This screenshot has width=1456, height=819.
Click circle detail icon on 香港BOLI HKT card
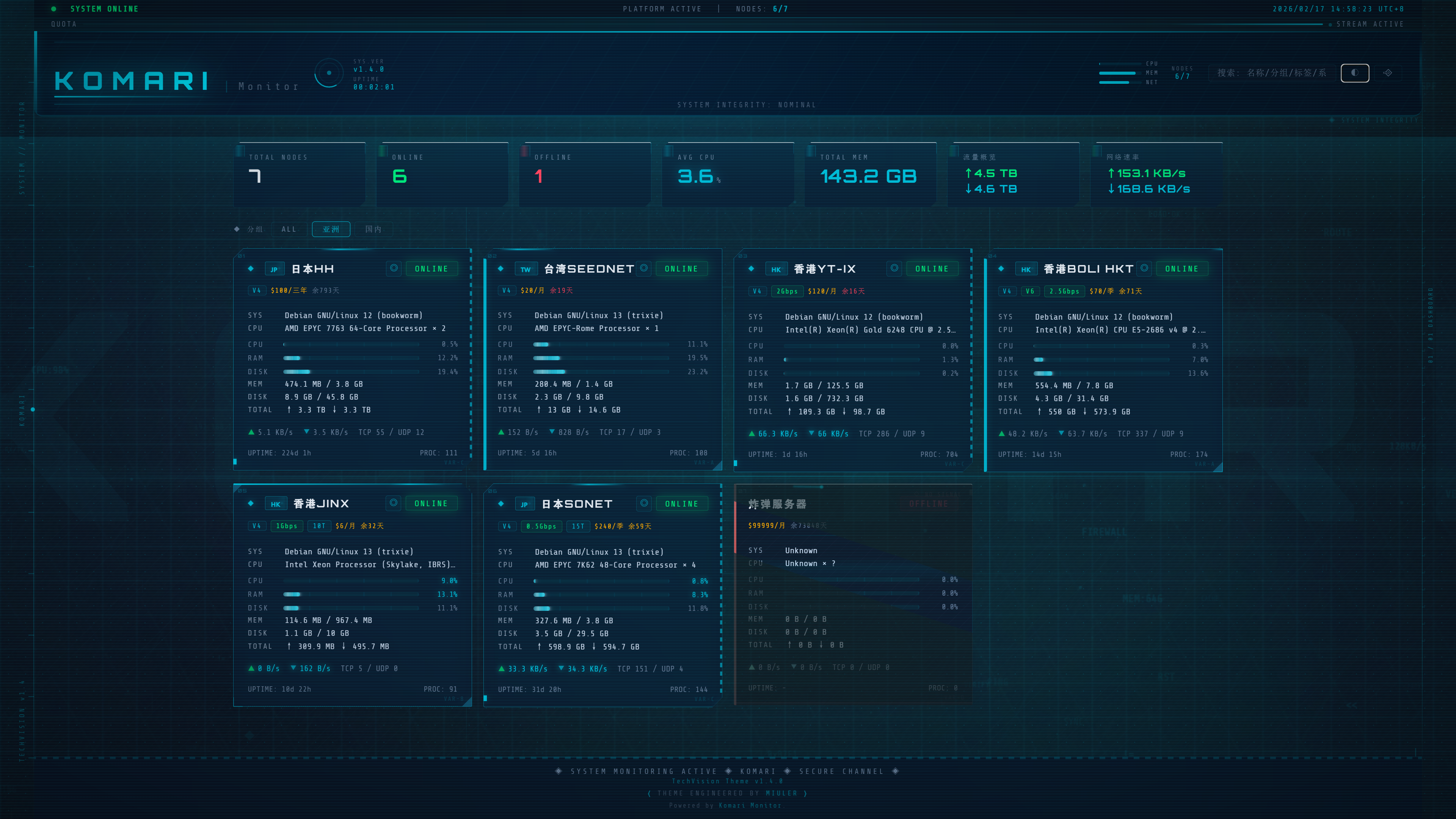[1144, 268]
